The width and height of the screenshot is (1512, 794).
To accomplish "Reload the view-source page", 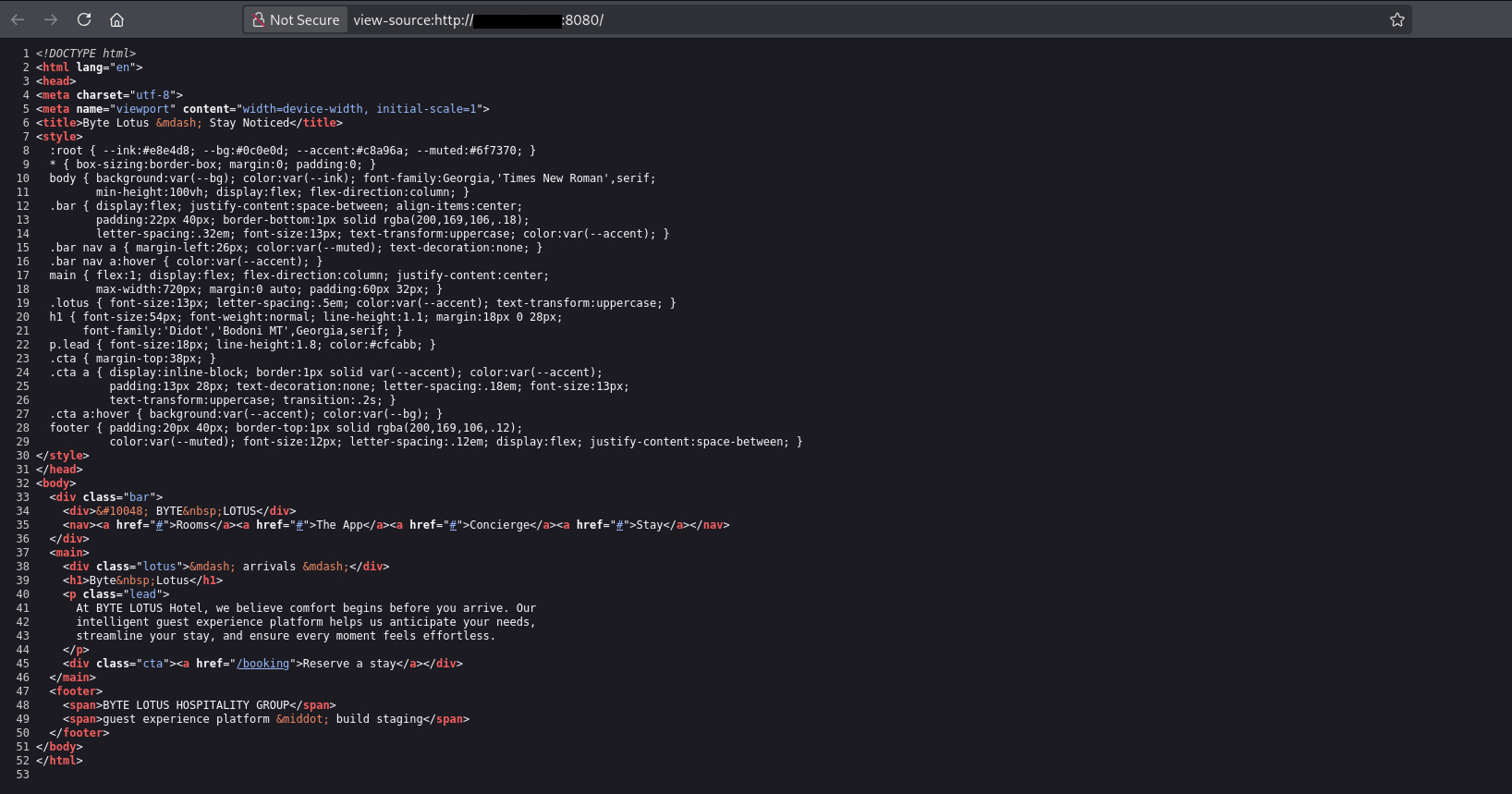I will (84, 19).
